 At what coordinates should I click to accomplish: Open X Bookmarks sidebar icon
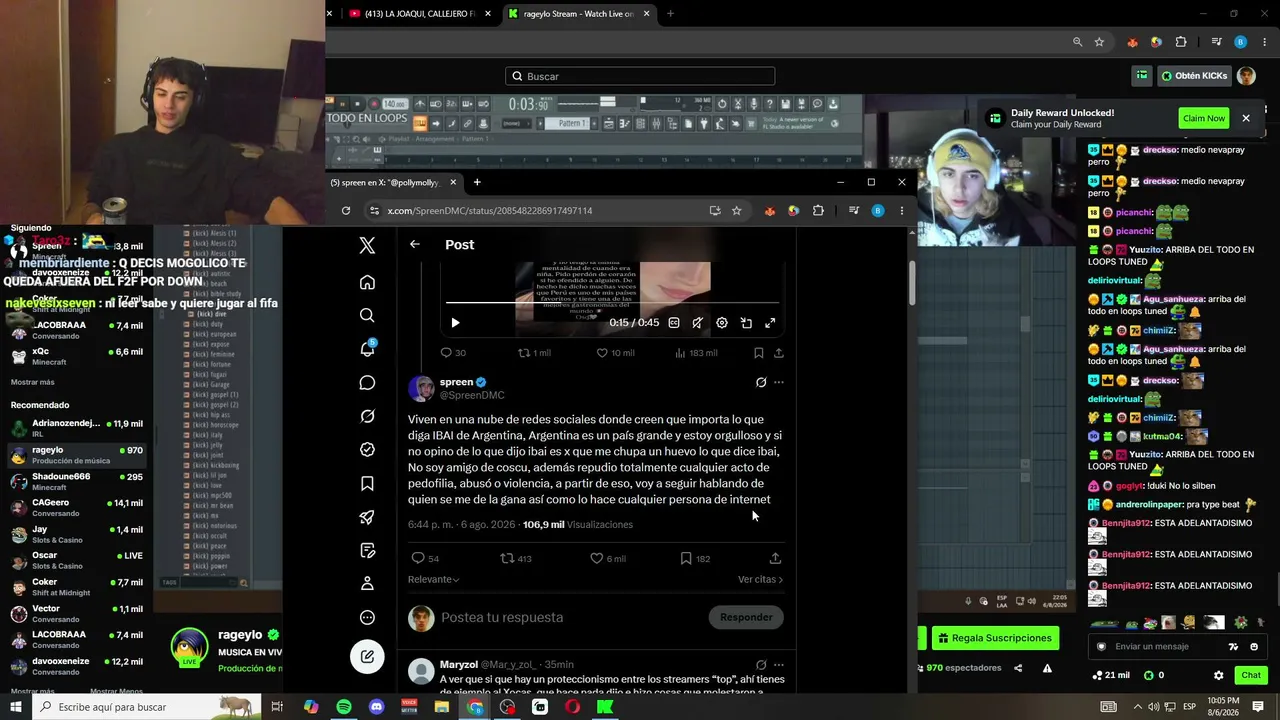(367, 484)
